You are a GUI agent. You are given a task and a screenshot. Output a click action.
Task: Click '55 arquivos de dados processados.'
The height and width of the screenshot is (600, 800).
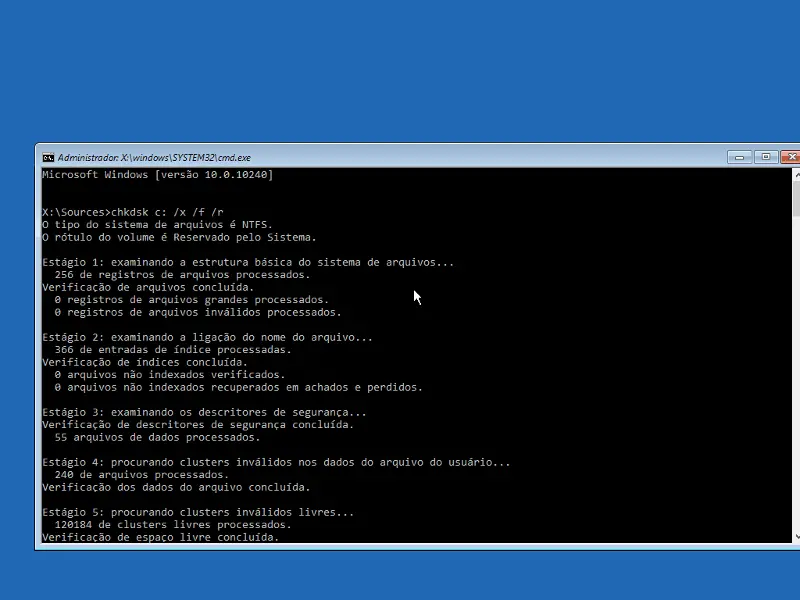coord(157,437)
